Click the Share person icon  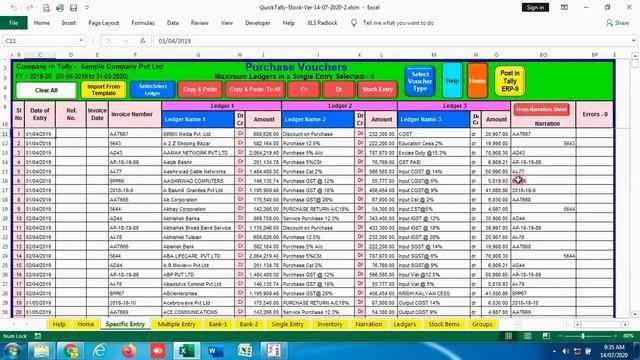point(609,23)
